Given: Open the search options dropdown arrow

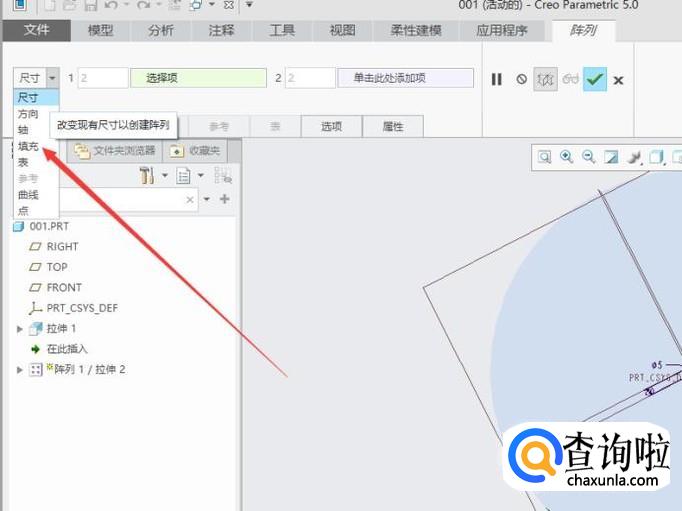Looking at the screenshot, I should point(207,199).
